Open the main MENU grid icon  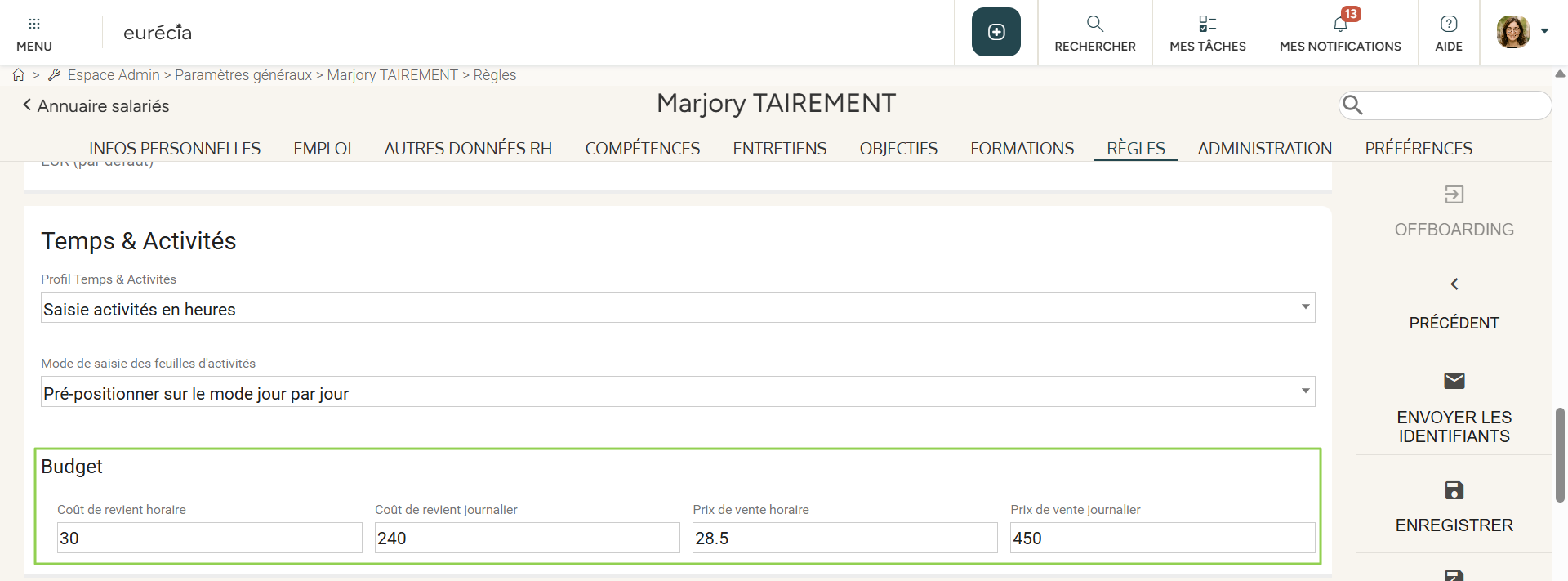[33, 25]
